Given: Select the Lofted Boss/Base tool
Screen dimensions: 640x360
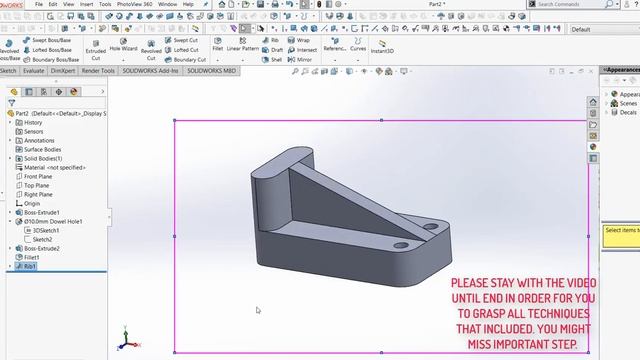Looking at the screenshot, I should coord(47,50).
